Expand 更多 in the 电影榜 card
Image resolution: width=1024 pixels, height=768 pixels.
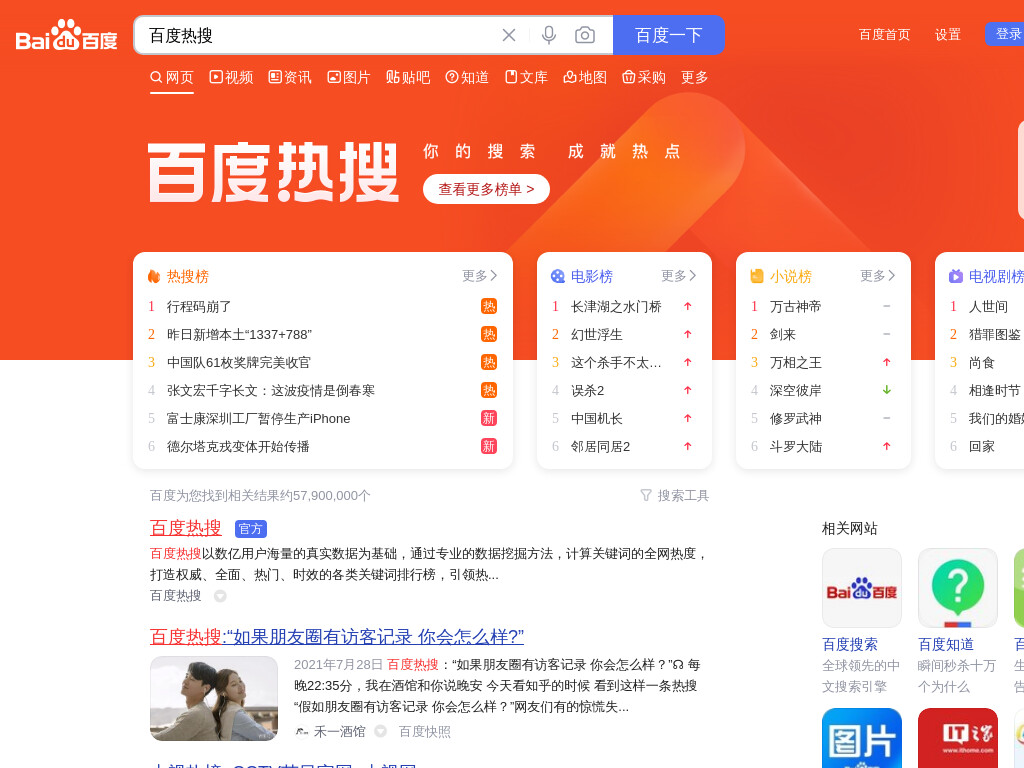(679, 276)
